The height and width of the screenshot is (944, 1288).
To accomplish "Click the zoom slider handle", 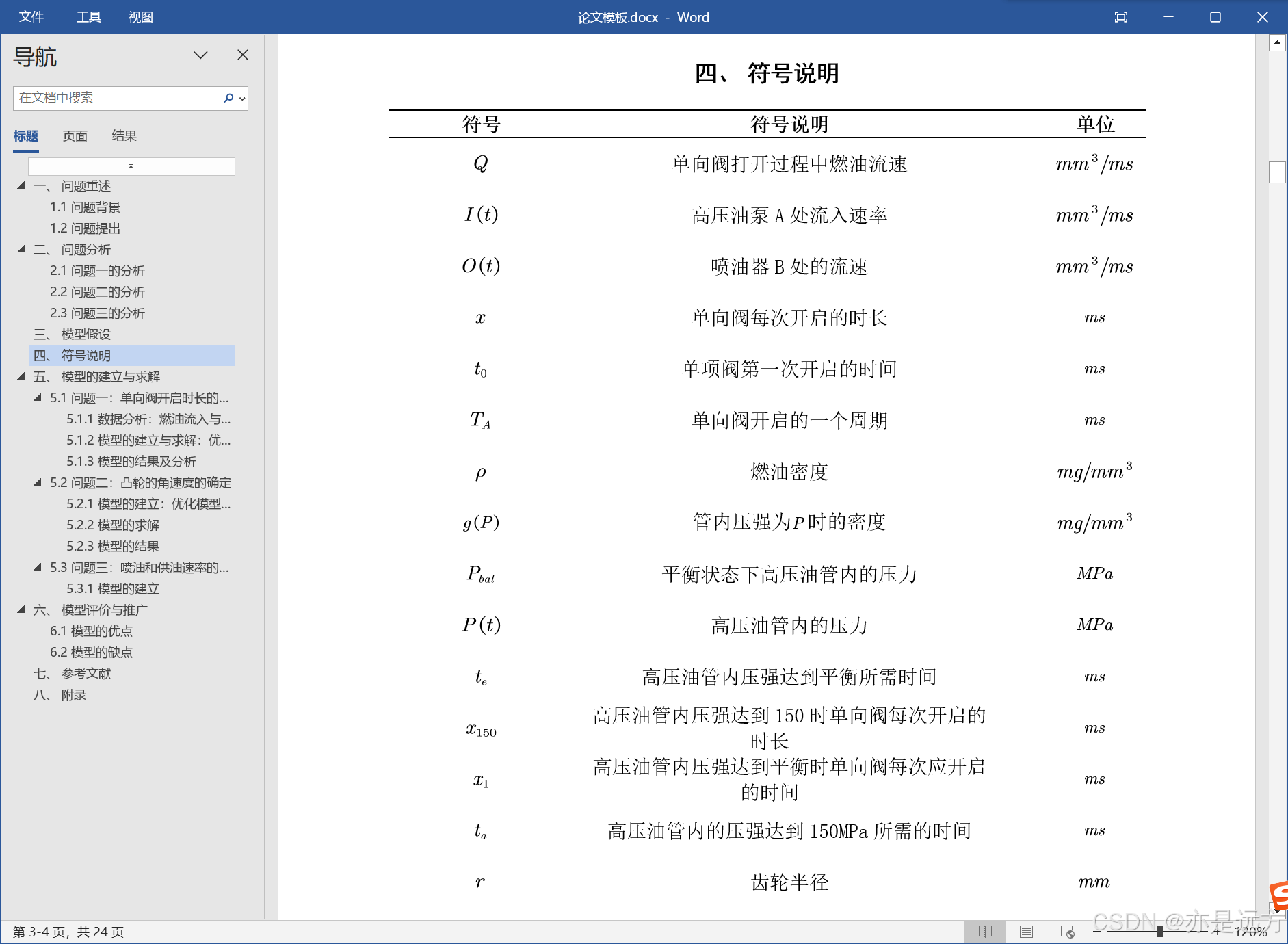I will (1159, 932).
